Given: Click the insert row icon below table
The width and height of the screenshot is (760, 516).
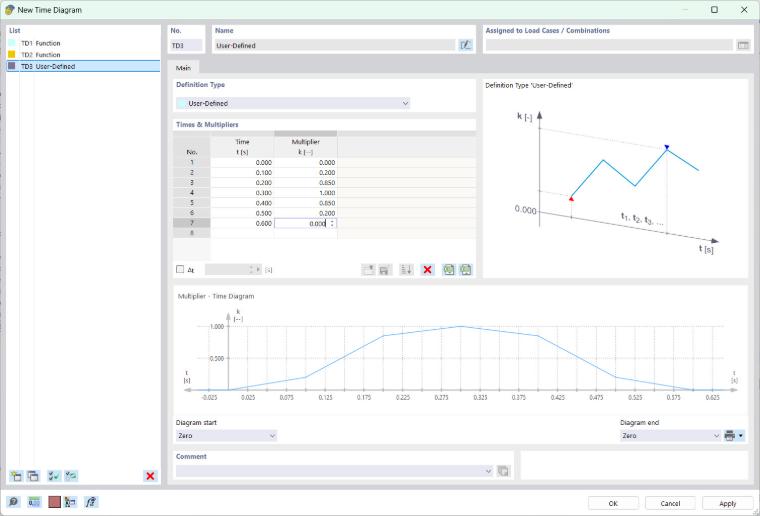Looking at the screenshot, I should click(368, 270).
